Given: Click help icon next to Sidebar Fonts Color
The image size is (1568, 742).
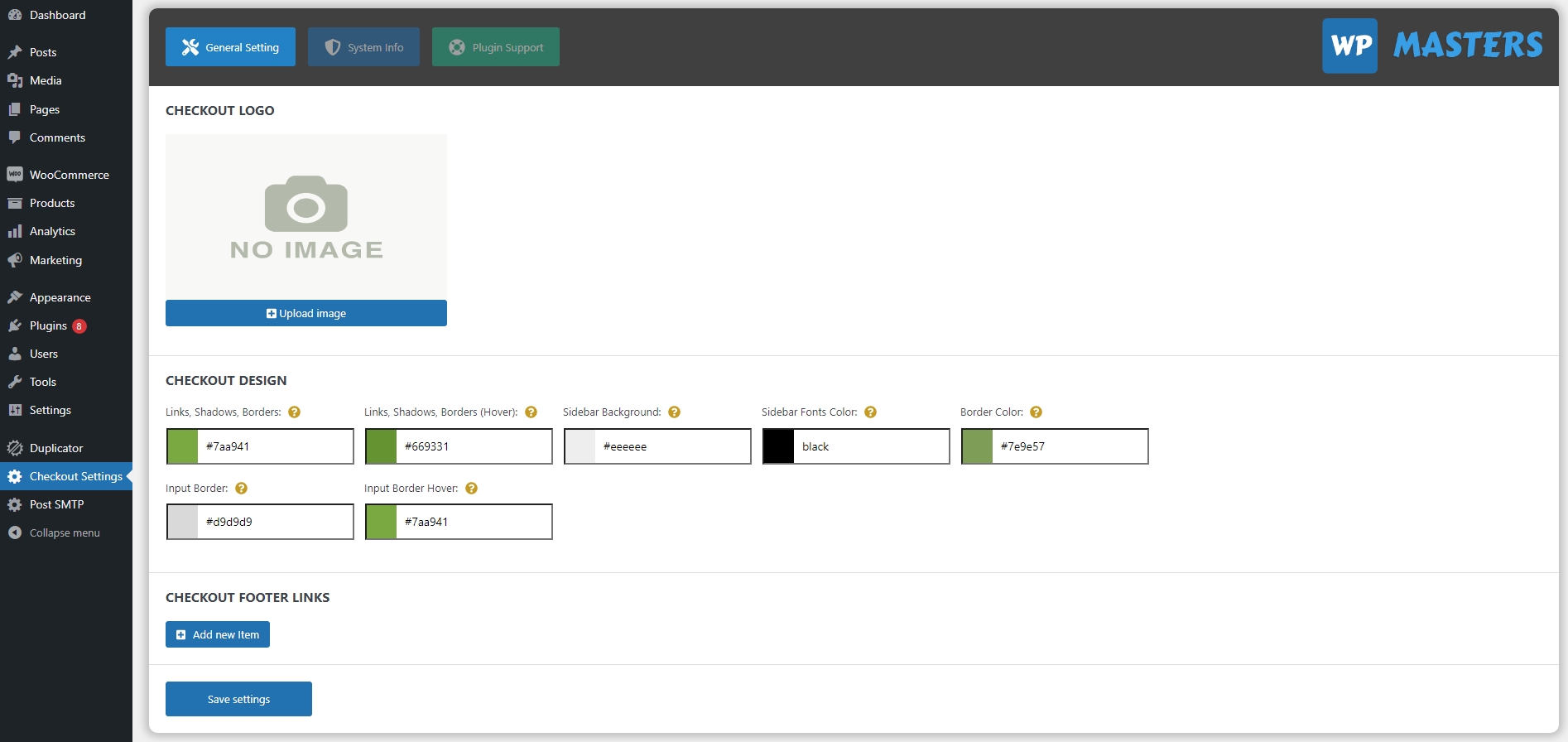Looking at the screenshot, I should coord(870,412).
